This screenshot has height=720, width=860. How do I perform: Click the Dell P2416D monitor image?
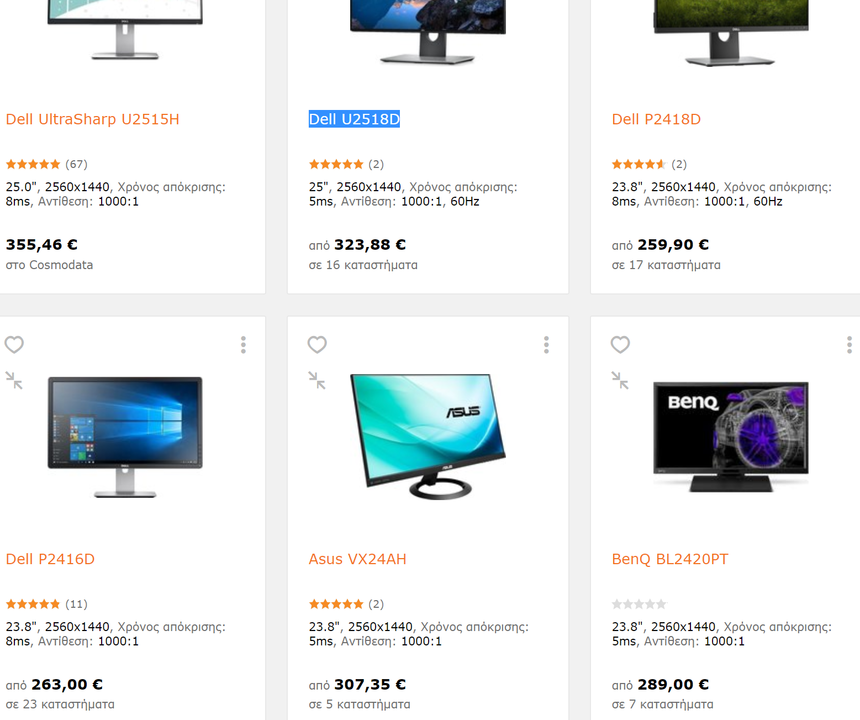(125, 437)
